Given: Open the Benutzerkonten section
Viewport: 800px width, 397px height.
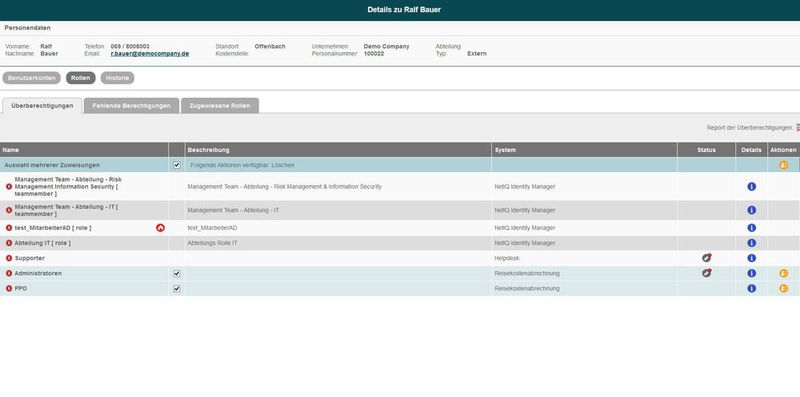Looking at the screenshot, I should 32,78.
